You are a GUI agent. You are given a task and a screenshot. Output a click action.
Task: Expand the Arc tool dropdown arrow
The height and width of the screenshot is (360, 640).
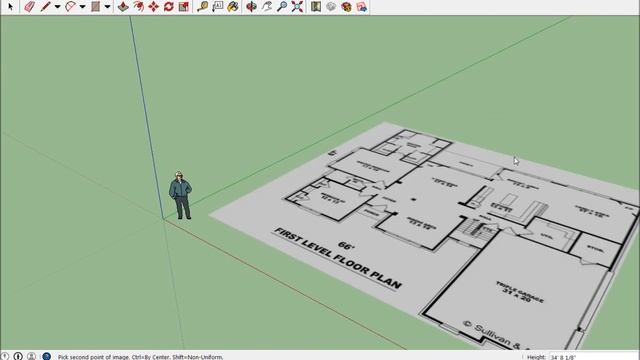(x=82, y=7)
